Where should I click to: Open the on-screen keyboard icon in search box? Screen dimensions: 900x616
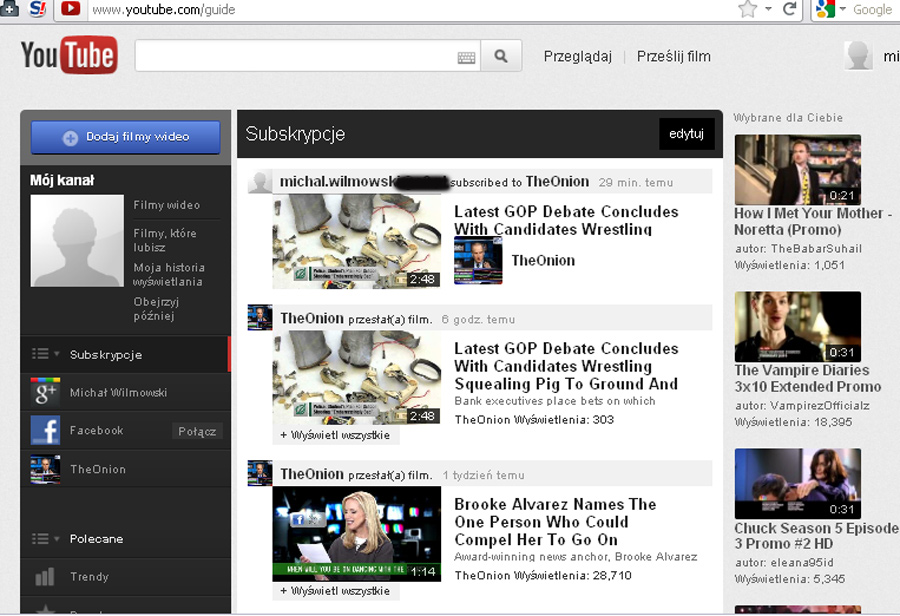[466, 58]
